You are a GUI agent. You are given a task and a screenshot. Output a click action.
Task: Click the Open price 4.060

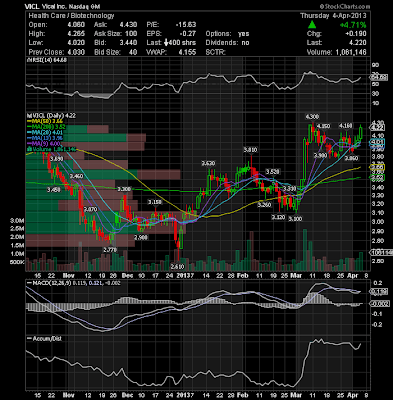coord(75,25)
